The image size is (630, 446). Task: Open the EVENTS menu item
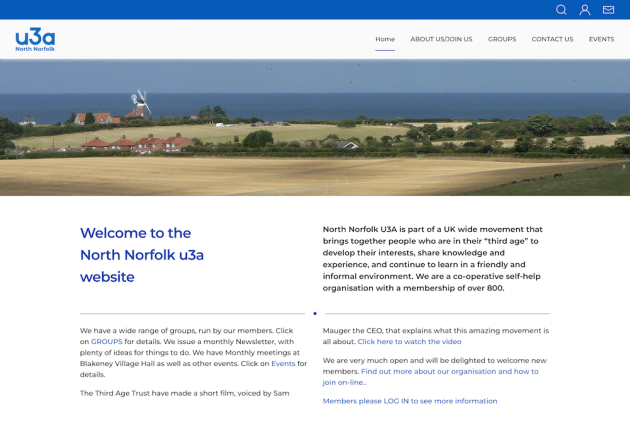point(601,39)
